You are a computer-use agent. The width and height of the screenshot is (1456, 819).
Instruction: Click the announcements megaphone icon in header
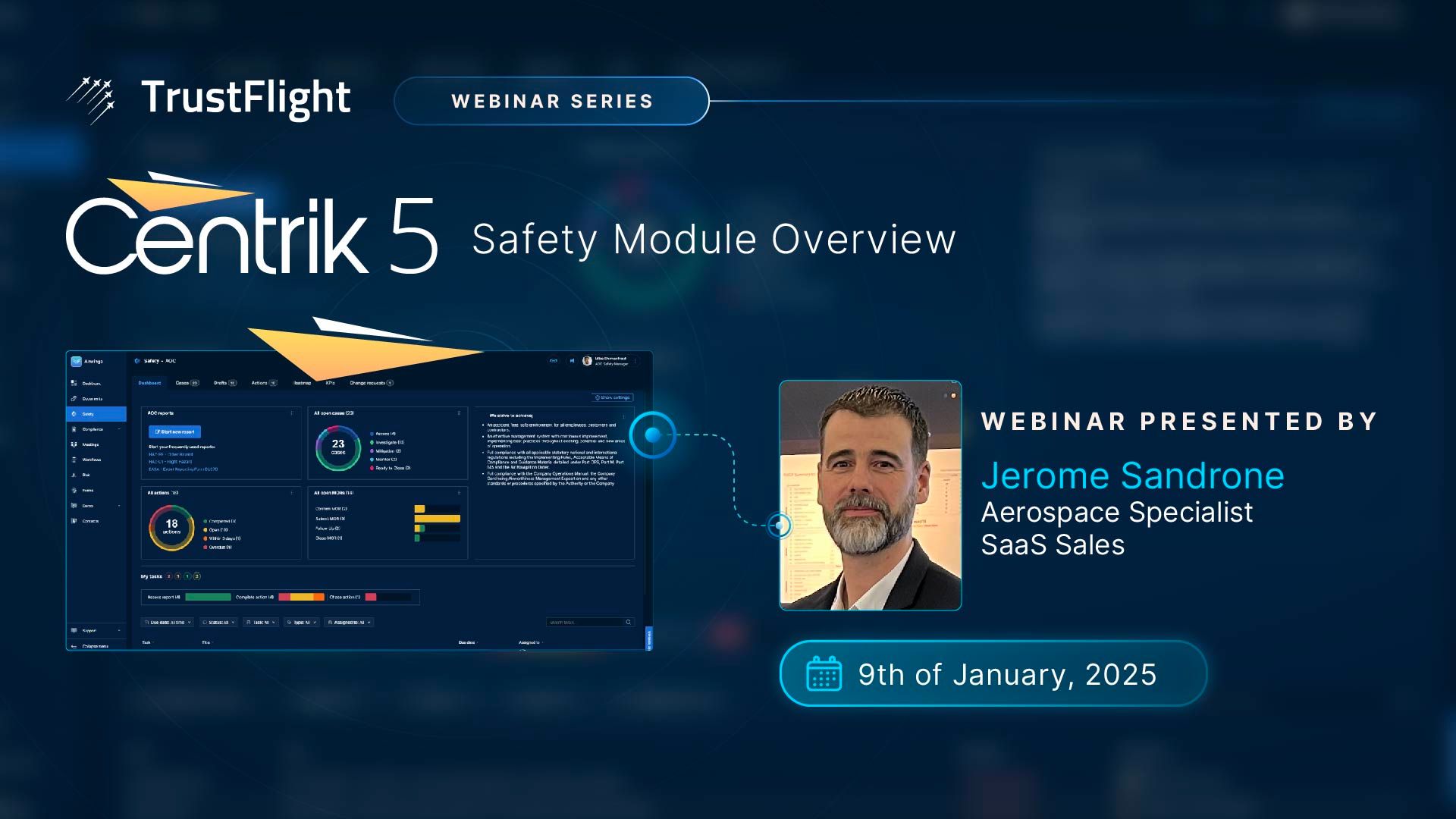[x=572, y=361]
